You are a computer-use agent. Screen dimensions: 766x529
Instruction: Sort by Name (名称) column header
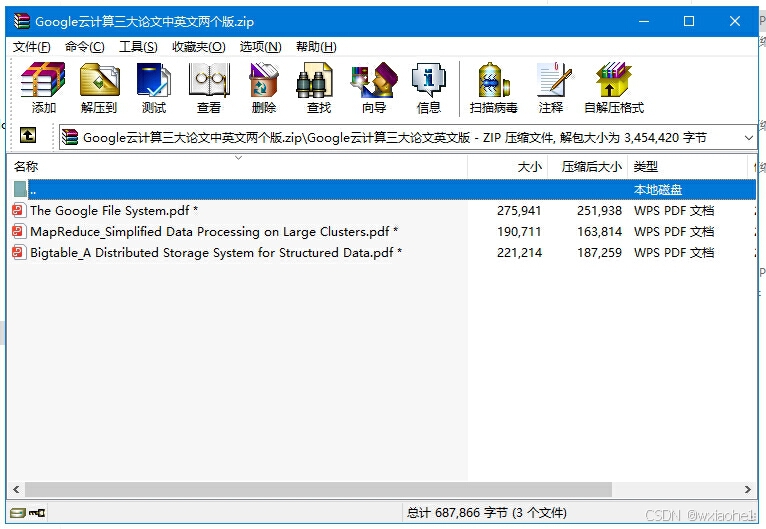tap(237, 167)
